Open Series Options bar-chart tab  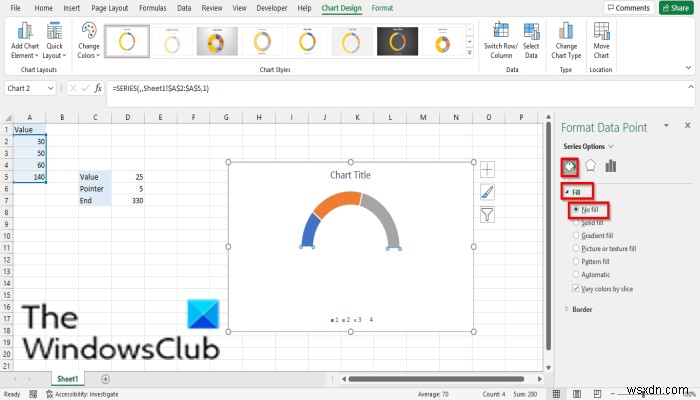[x=611, y=166]
